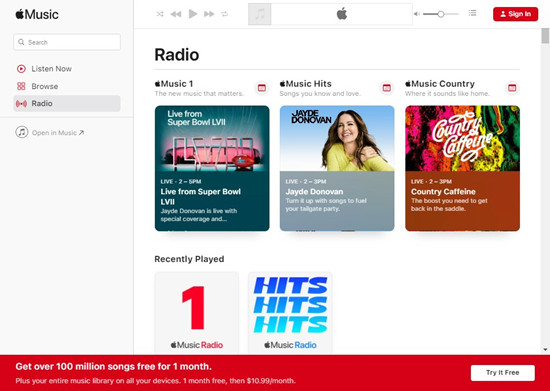Play recently played Hits radio station
This screenshot has height=391, width=550.
coord(290,313)
